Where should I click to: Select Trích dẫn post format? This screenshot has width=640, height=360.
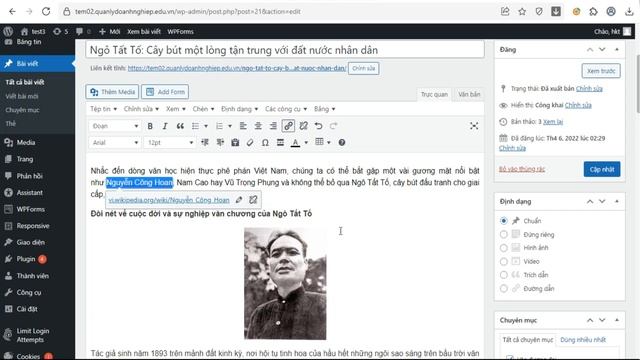pos(504,275)
